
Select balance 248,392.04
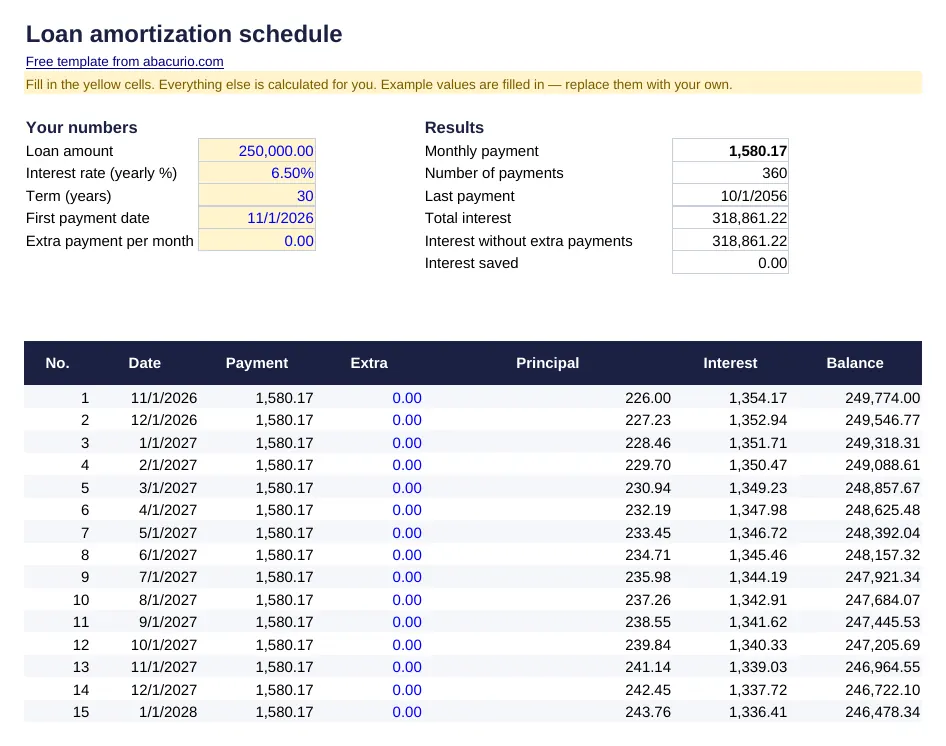click(883, 533)
